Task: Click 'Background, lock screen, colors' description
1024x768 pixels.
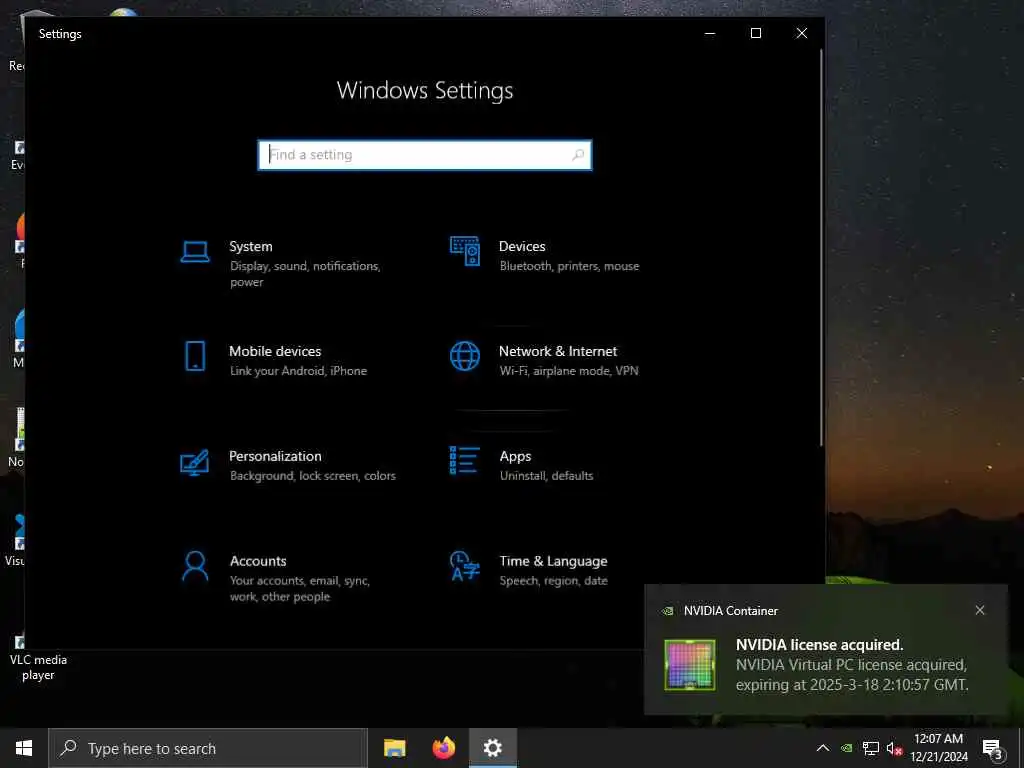Action: [313, 476]
